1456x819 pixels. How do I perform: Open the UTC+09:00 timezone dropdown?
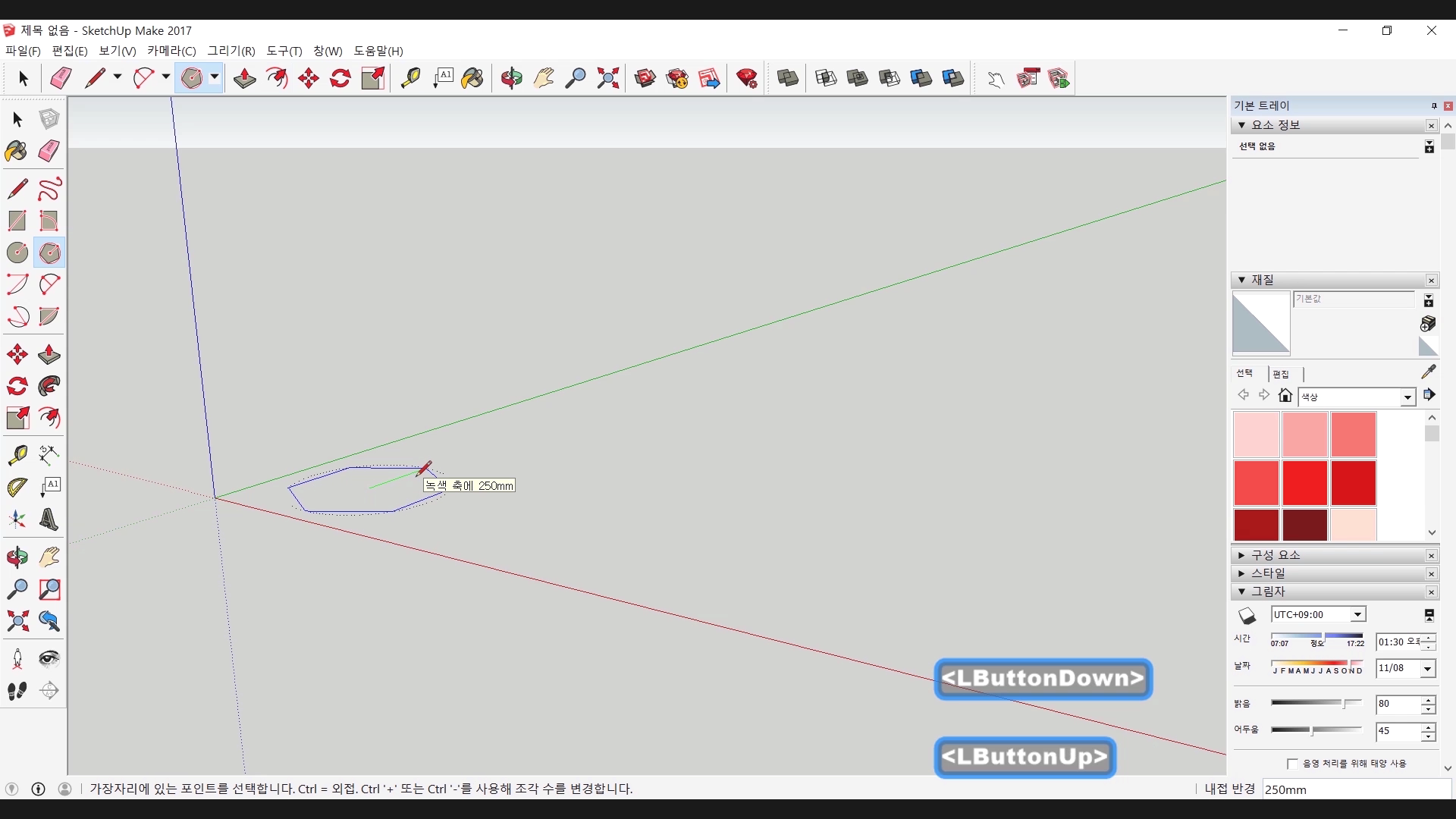[1358, 615]
